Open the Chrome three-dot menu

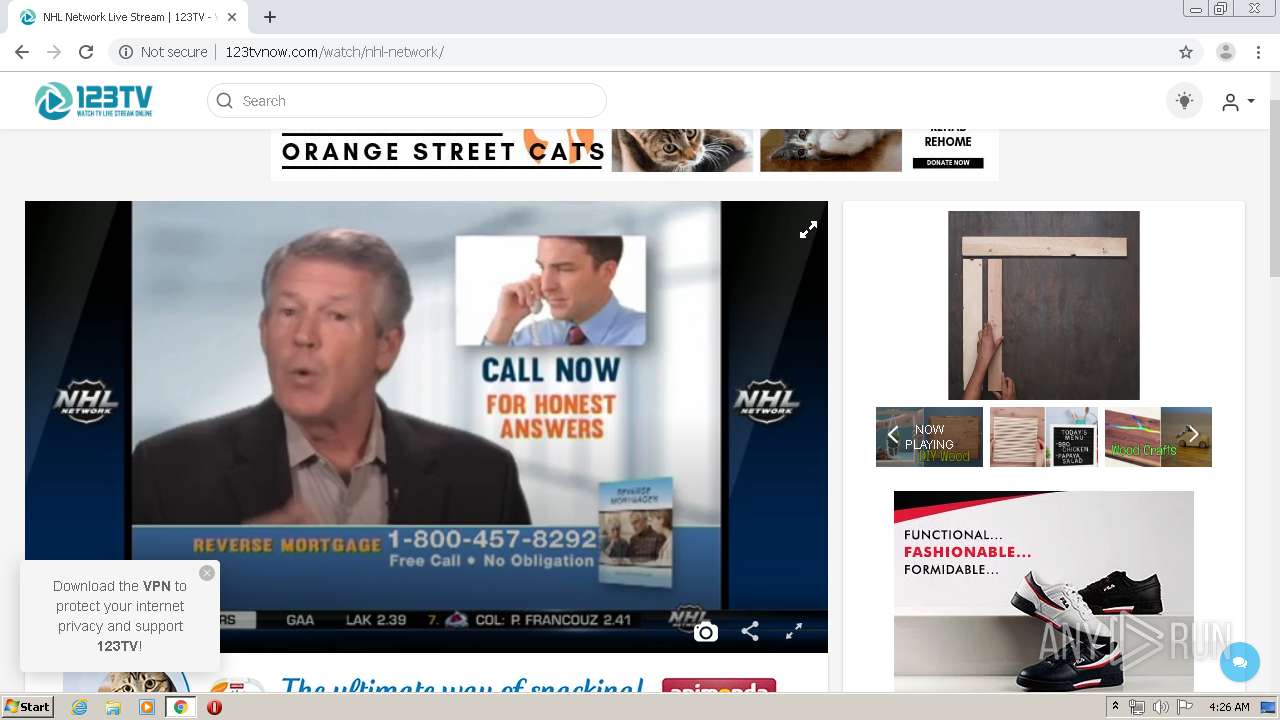click(x=1258, y=52)
